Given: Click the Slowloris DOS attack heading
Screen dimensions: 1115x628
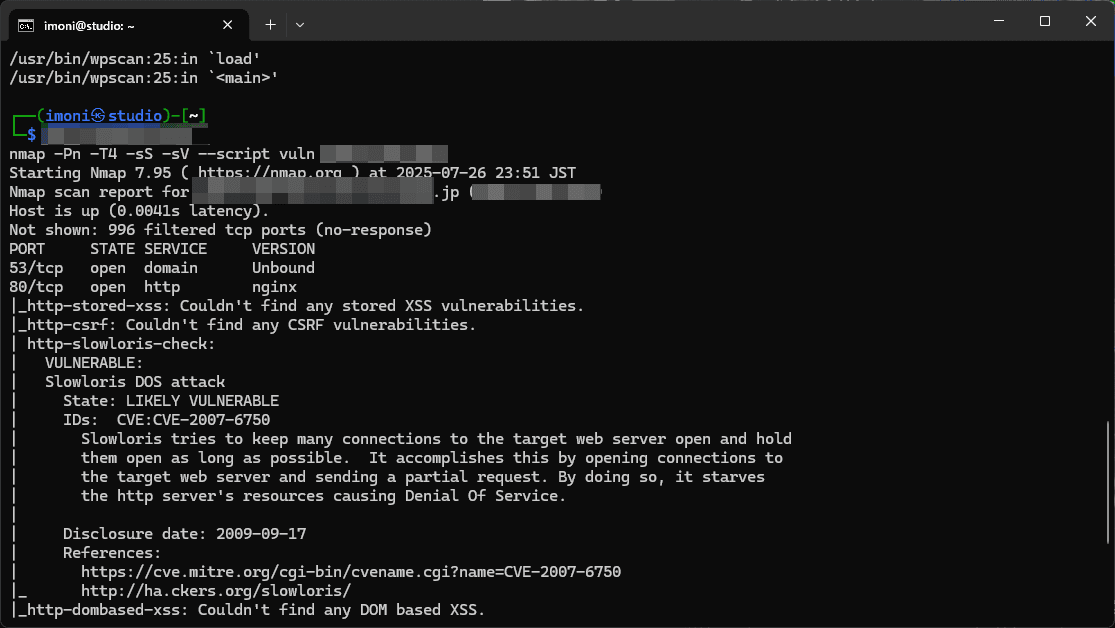Looking at the screenshot, I should click(x=135, y=382).
